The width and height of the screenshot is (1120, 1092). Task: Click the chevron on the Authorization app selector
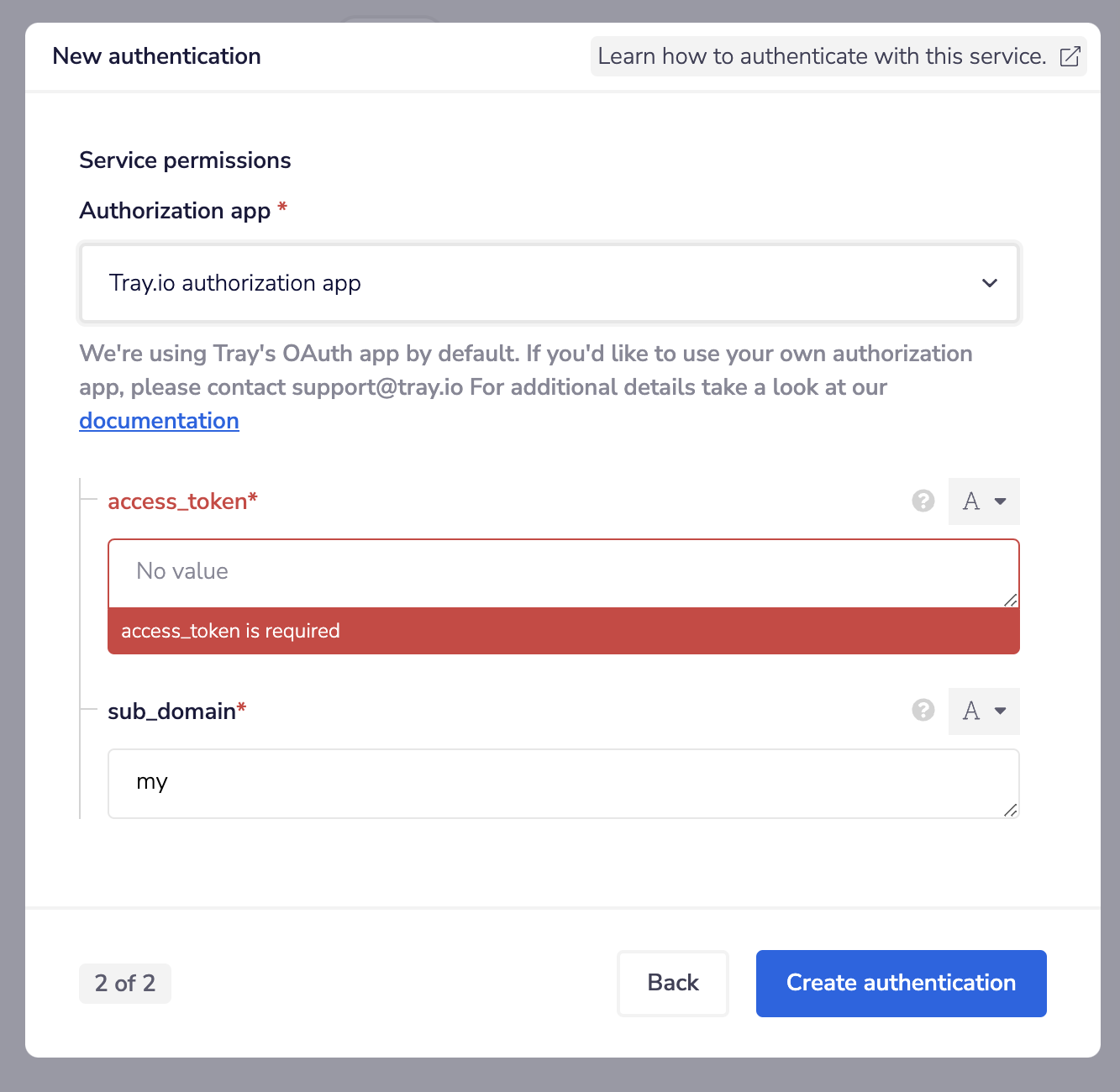[989, 283]
